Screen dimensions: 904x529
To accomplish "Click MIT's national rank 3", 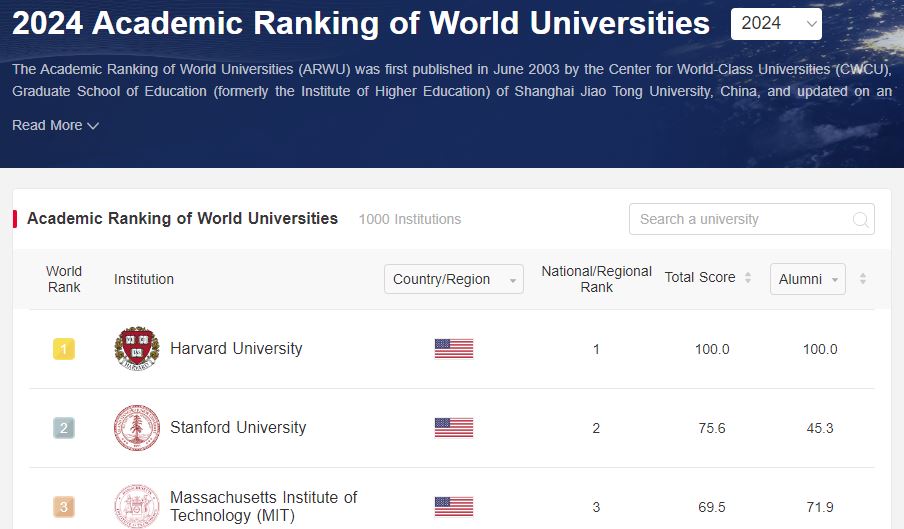I will pos(596,507).
